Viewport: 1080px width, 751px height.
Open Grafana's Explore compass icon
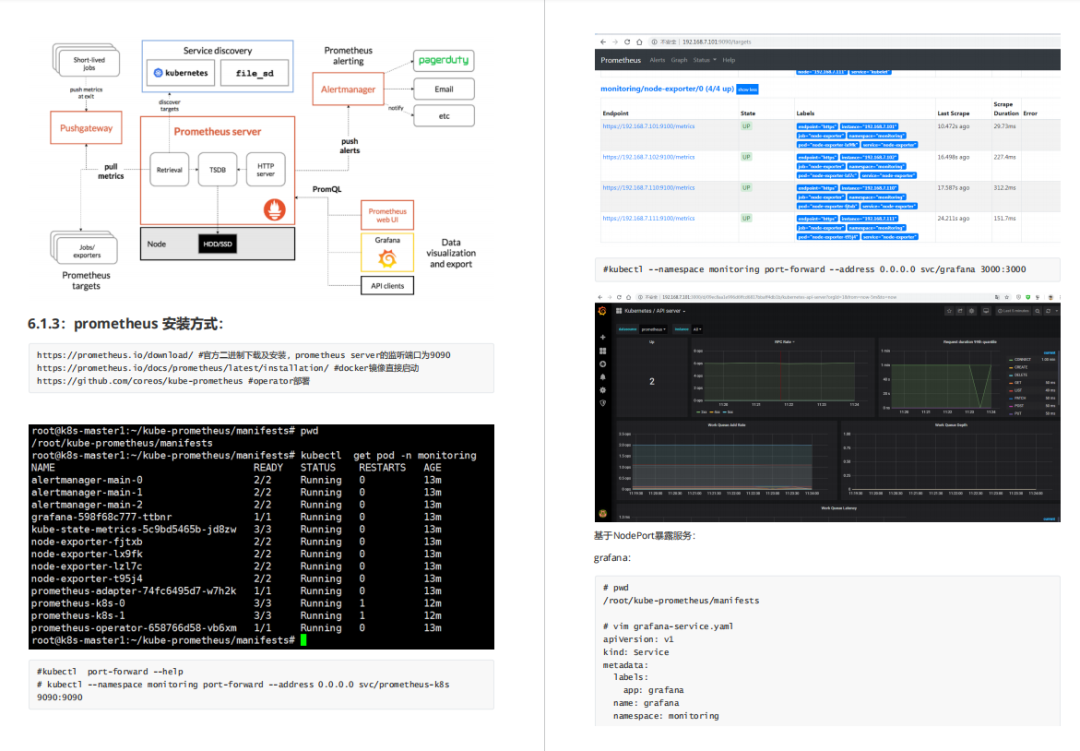(x=603, y=364)
